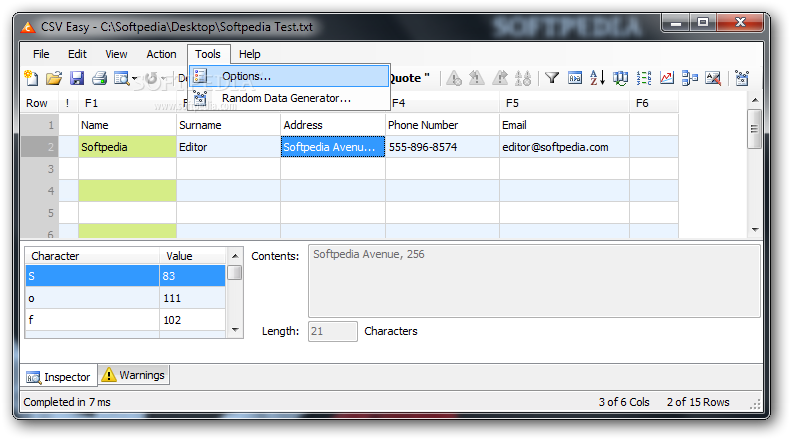
Task: Click the grid scroll up arrow
Action: (x=755, y=100)
